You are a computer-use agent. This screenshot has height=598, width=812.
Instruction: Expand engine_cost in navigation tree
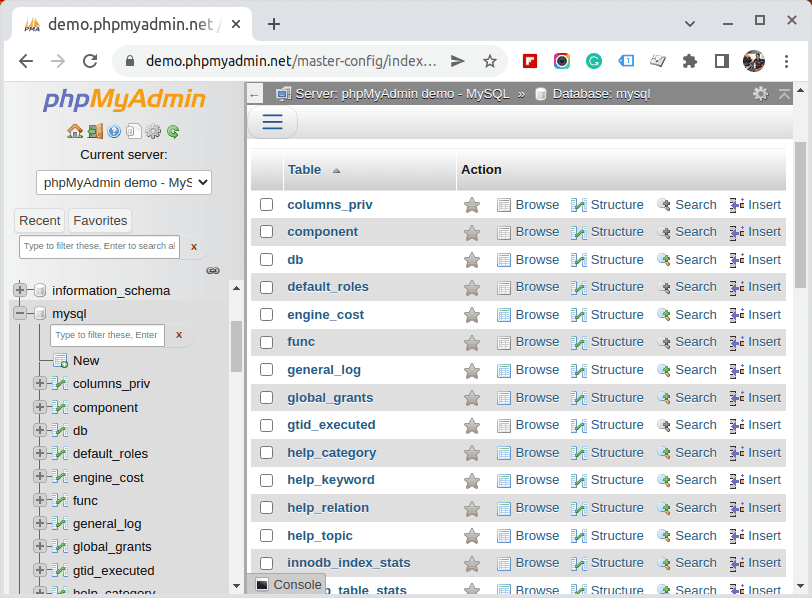click(x=40, y=476)
